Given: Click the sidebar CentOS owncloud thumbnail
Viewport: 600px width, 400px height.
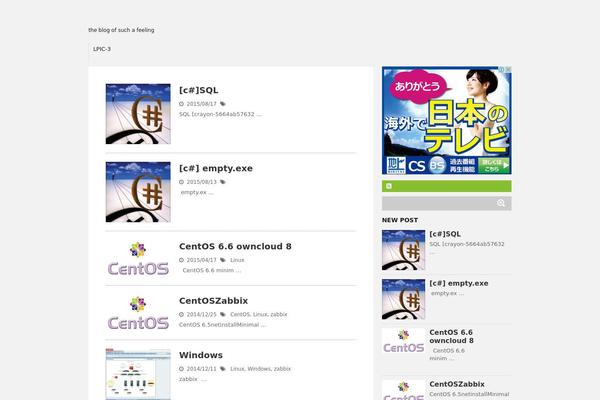Looking at the screenshot, I should [x=403, y=341].
